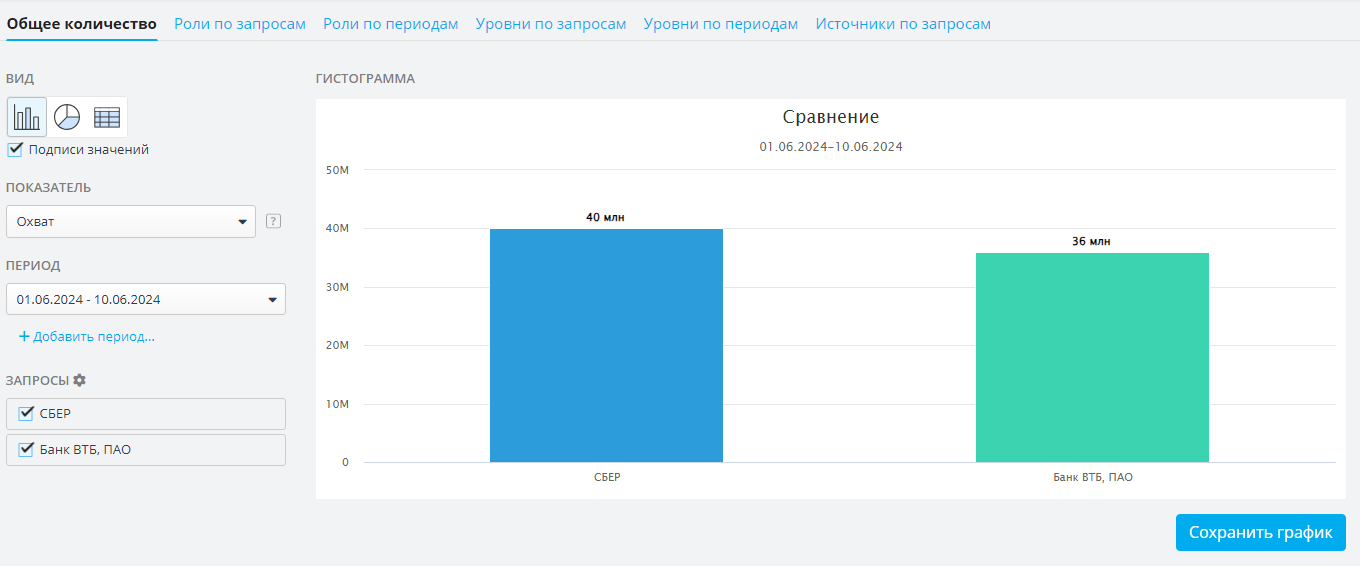
Task: Toggle the Подписи значений checkbox
Action: coord(15,149)
